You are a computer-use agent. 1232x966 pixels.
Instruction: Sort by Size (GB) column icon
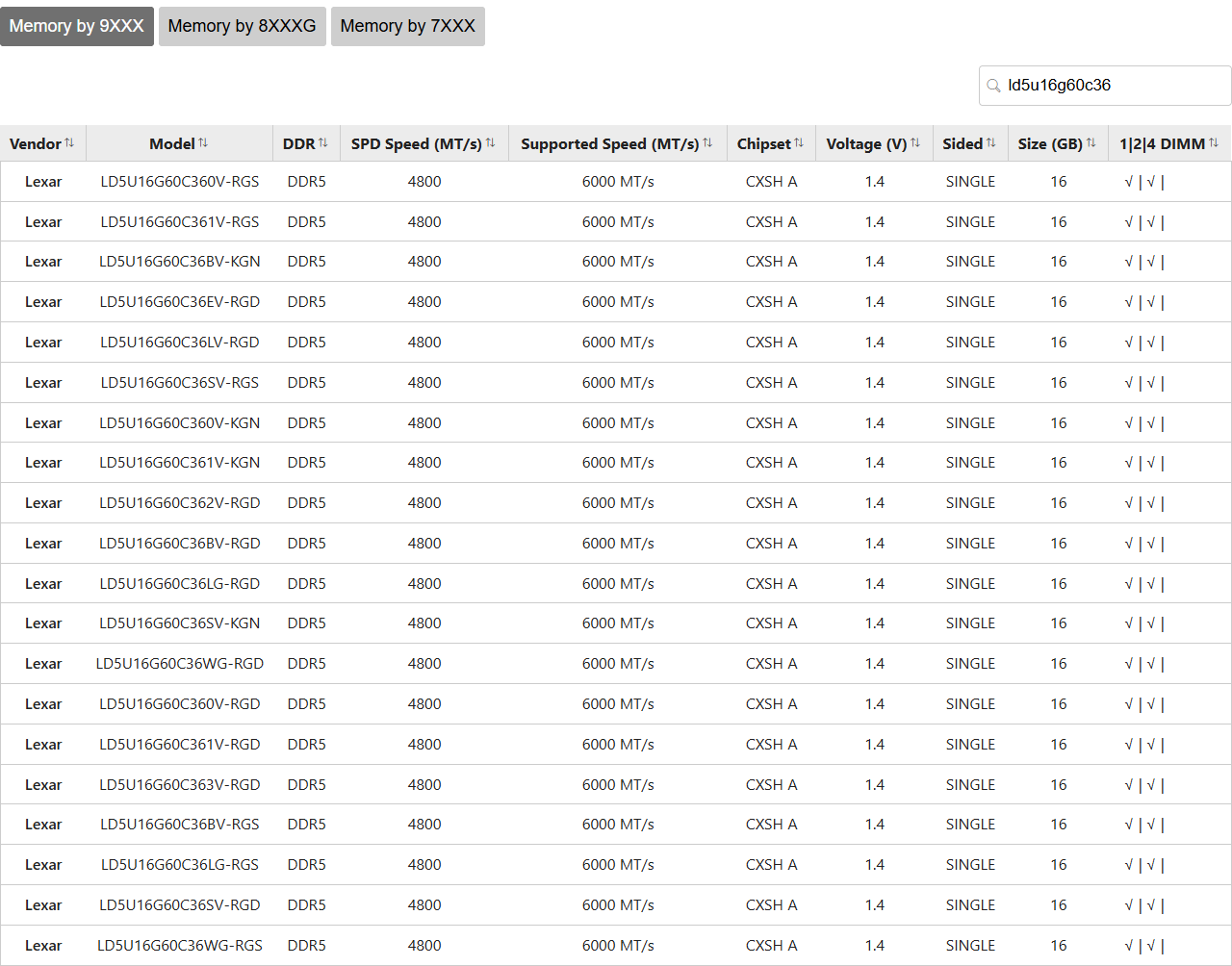(1091, 143)
